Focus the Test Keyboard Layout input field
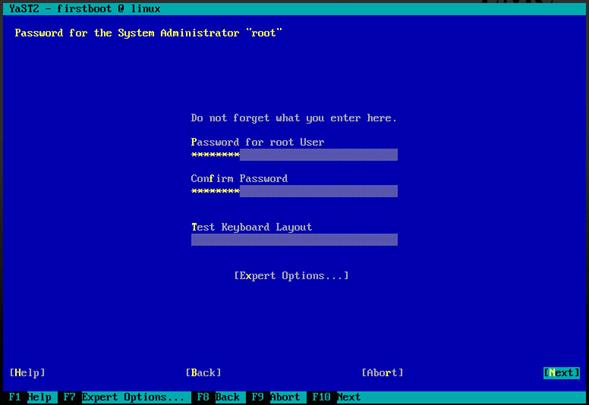This screenshot has width=589, height=405. 294,240
